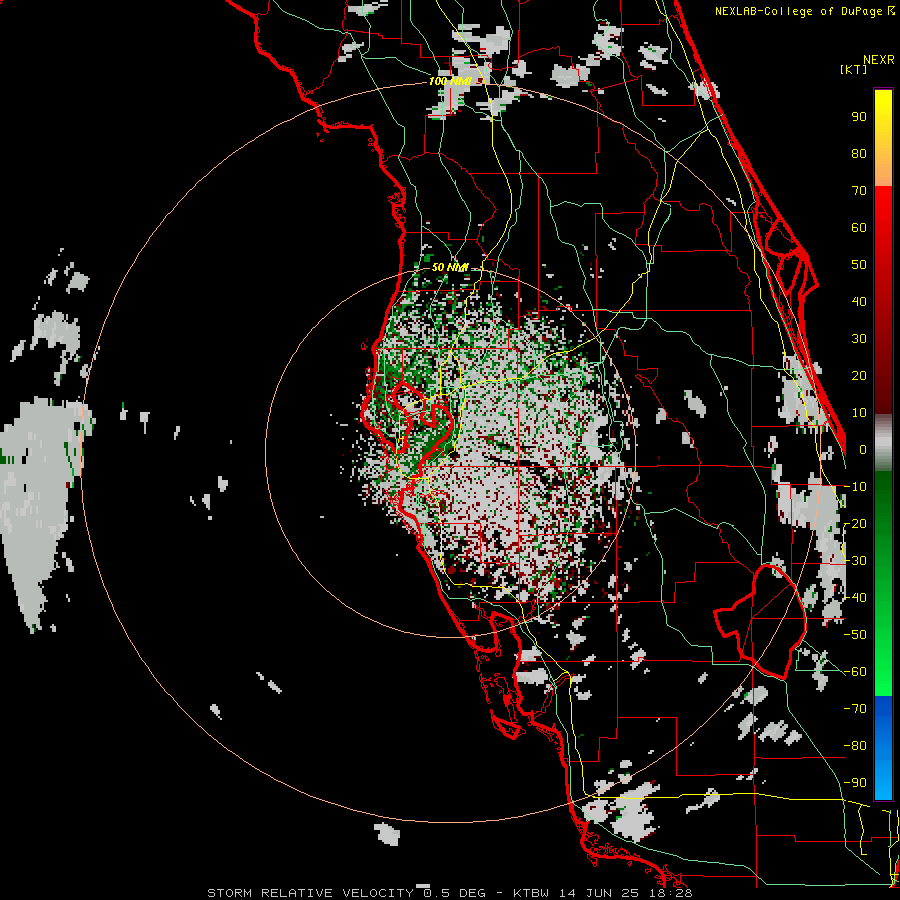The height and width of the screenshot is (900, 900).
Task: Click the NEXR label above the color scale
Action: pyautogui.click(x=878, y=60)
